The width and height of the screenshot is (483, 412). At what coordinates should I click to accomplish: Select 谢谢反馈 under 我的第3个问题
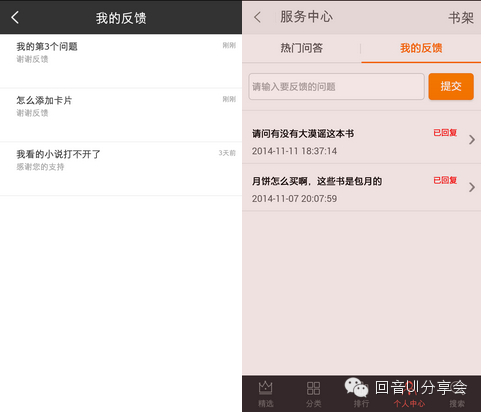(32, 59)
